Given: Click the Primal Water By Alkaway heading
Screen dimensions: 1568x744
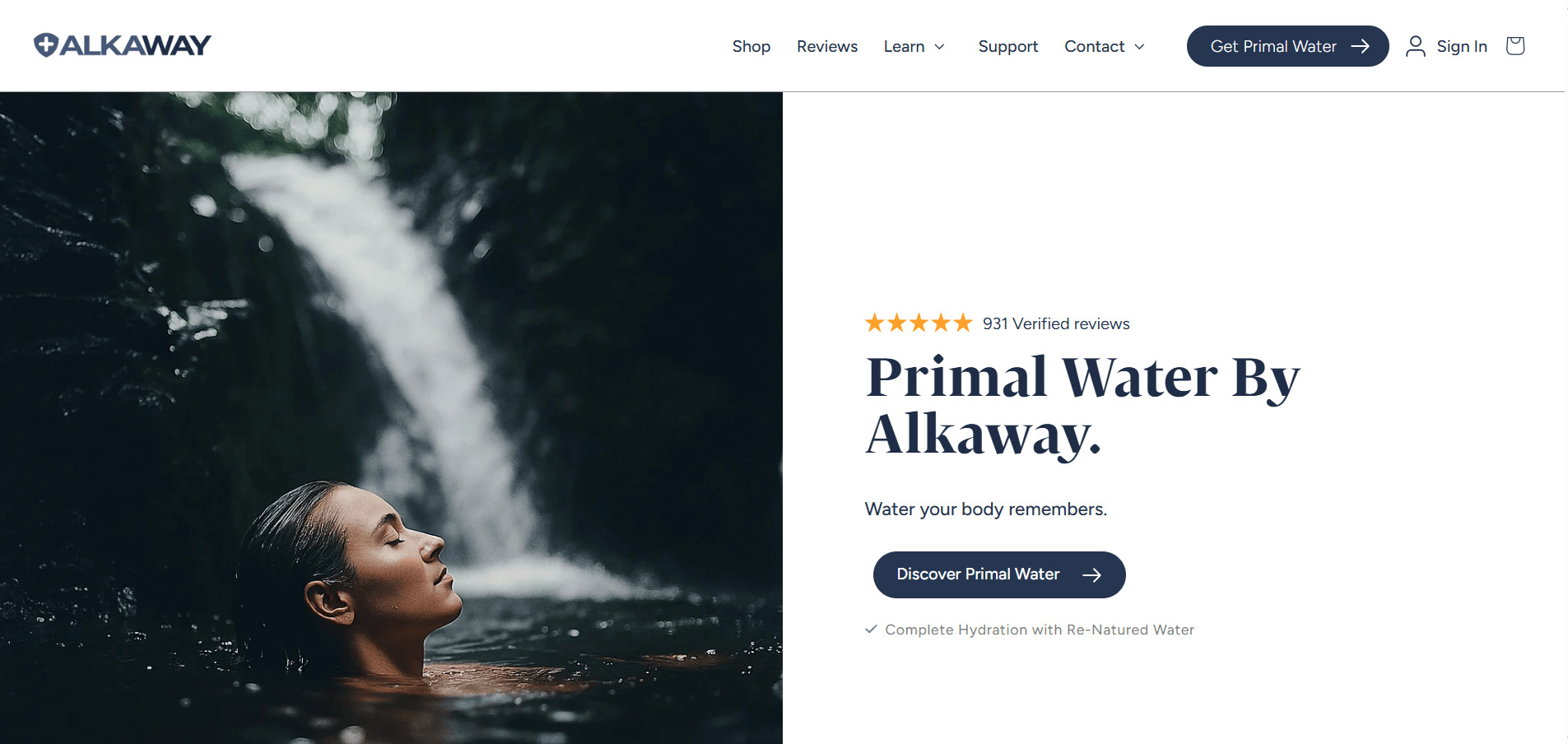Looking at the screenshot, I should coord(1082,406).
